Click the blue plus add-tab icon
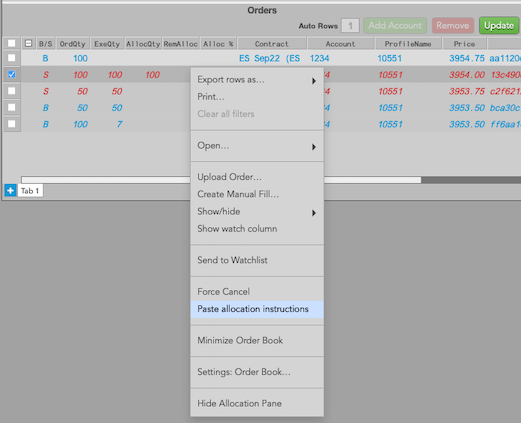This screenshot has width=521, height=423. [10, 191]
